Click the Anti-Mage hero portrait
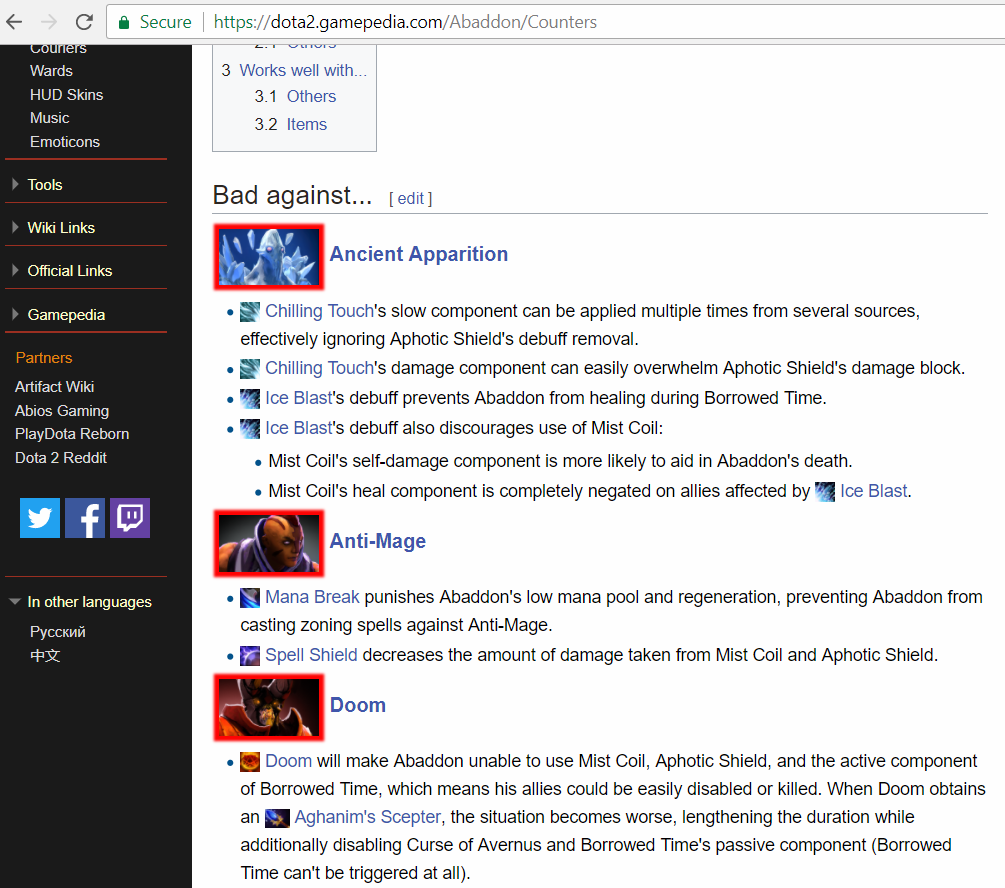This screenshot has height=888, width=1005. click(x=269, y=543)
